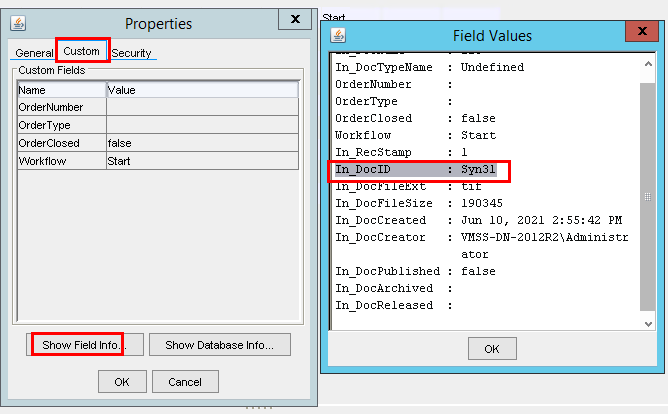Select the Custom tab
Screen dimensions: 668x414
[x=81, y=51]
